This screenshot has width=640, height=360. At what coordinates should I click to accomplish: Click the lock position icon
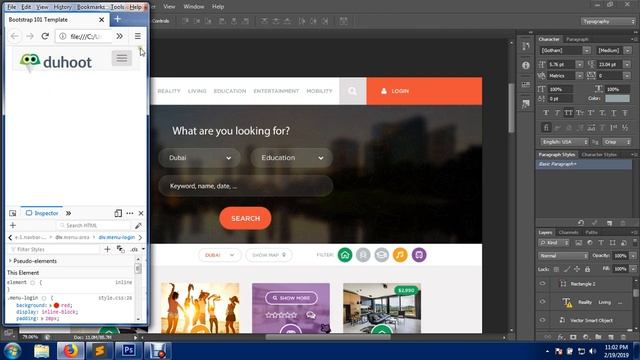[x=577, y=269]
